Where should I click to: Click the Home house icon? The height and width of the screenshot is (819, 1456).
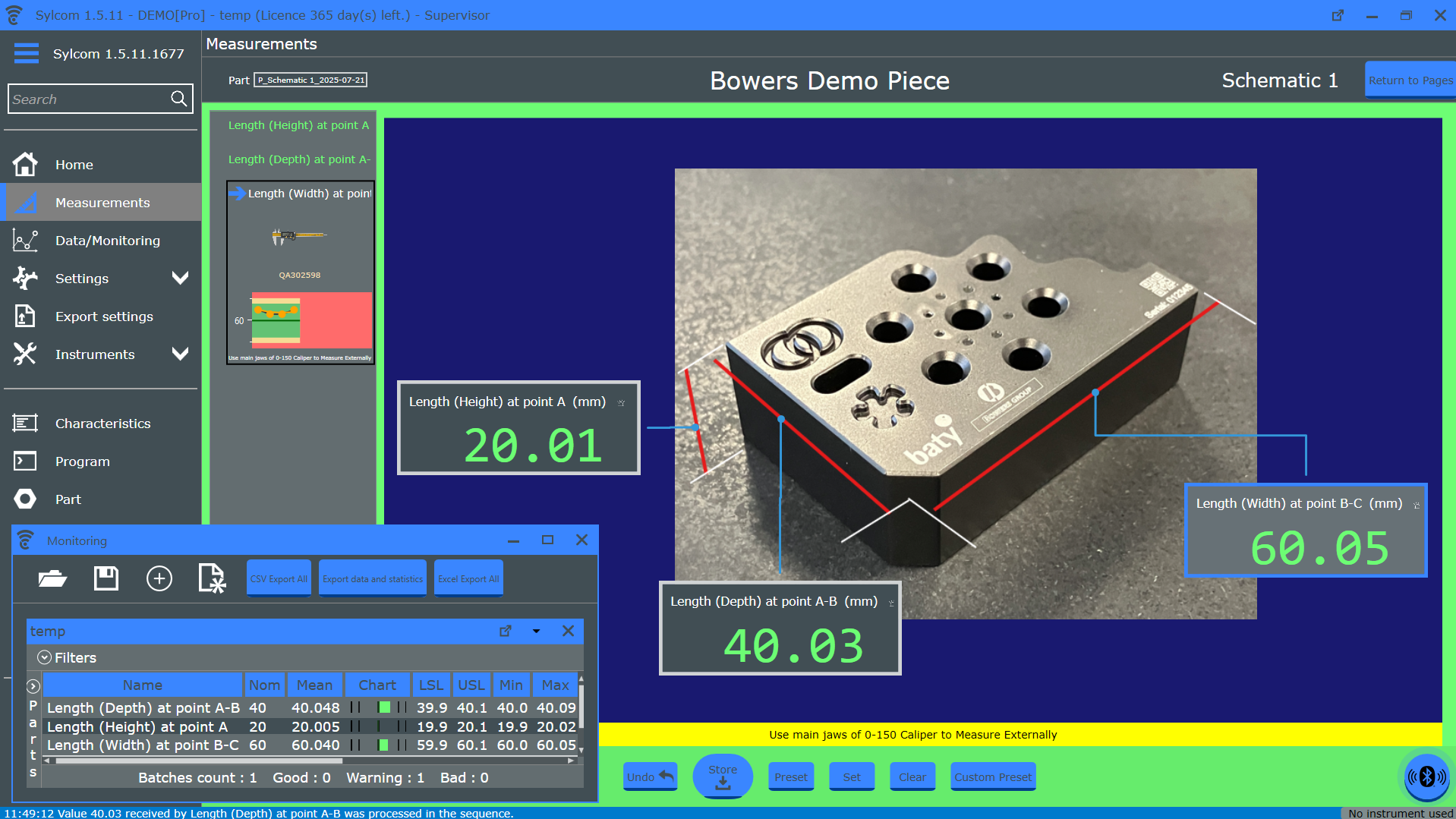pyautogui.click(x=25, y=164)
